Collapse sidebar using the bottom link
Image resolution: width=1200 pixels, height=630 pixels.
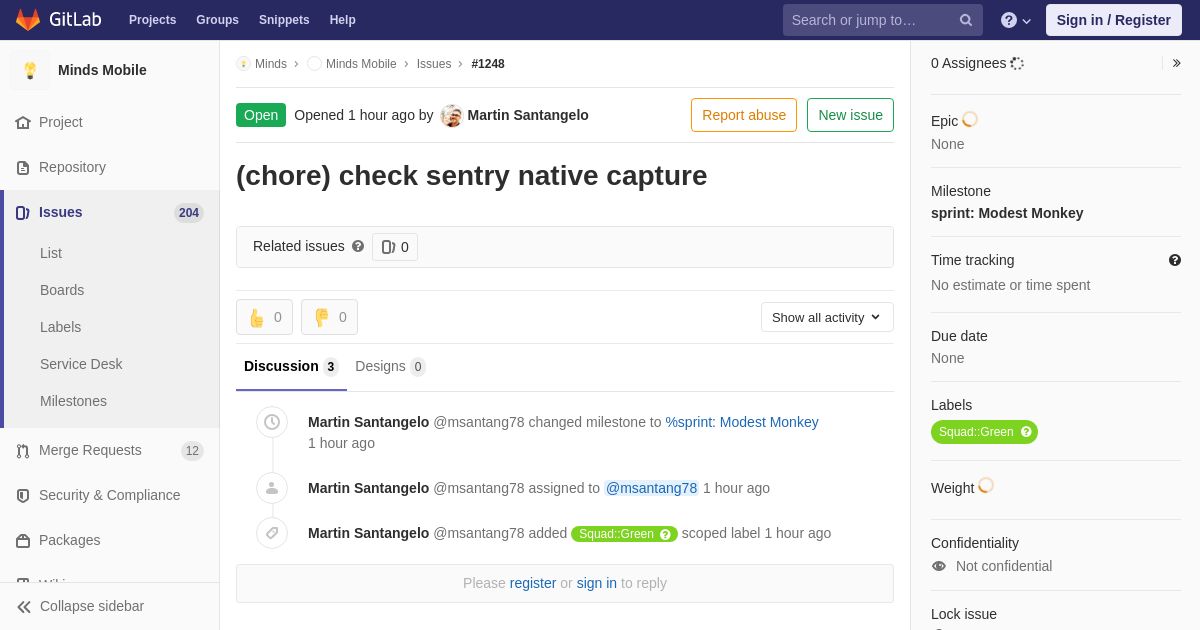(x=110, y=606)
